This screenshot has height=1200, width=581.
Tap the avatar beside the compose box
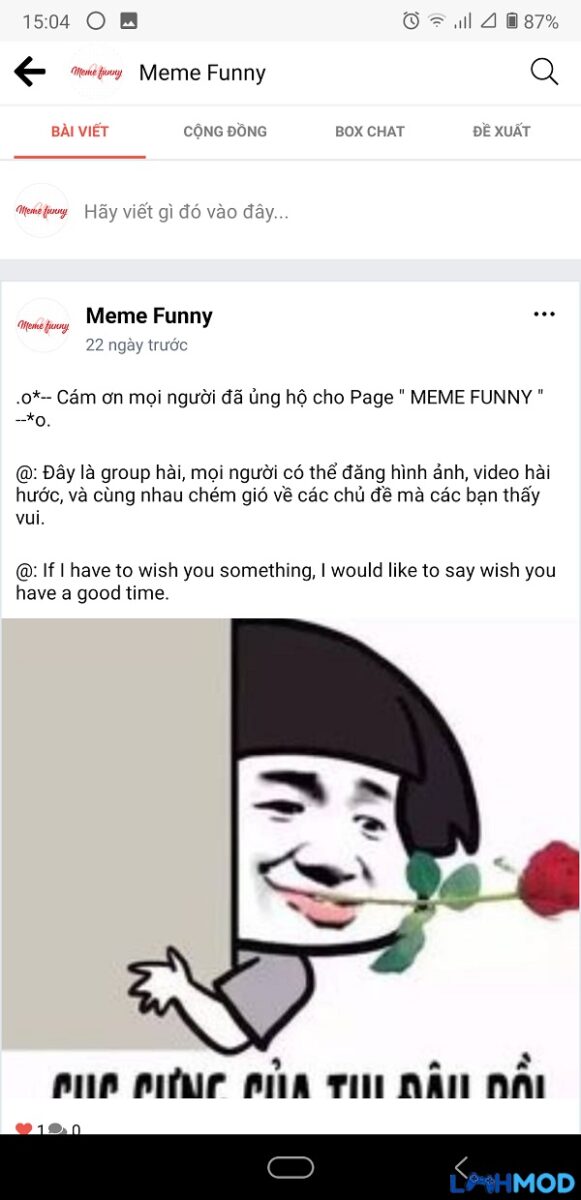(x=42, y=211)
